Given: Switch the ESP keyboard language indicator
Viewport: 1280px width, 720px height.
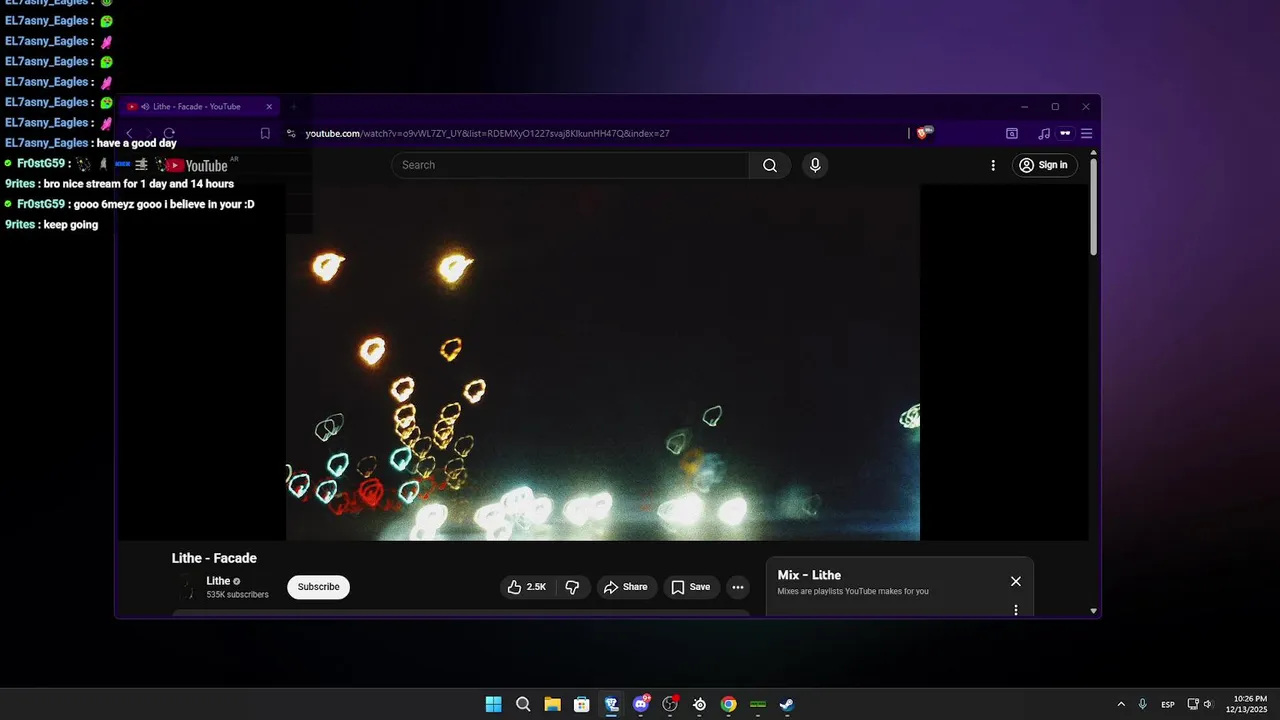Looking at the screenshot, I should 1168,705.
